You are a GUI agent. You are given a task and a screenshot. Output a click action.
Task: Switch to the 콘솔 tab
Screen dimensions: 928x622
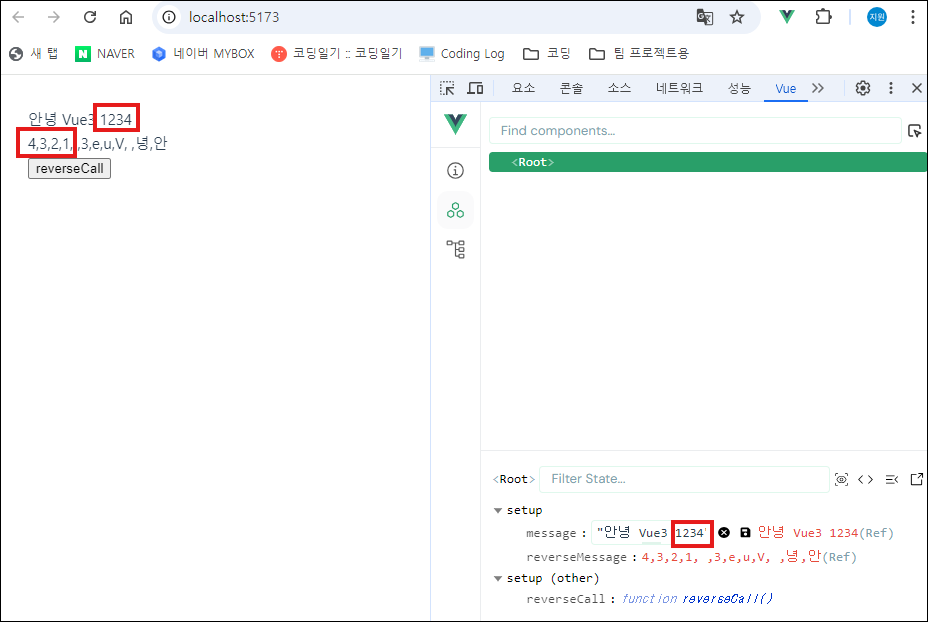click(571, 88)
